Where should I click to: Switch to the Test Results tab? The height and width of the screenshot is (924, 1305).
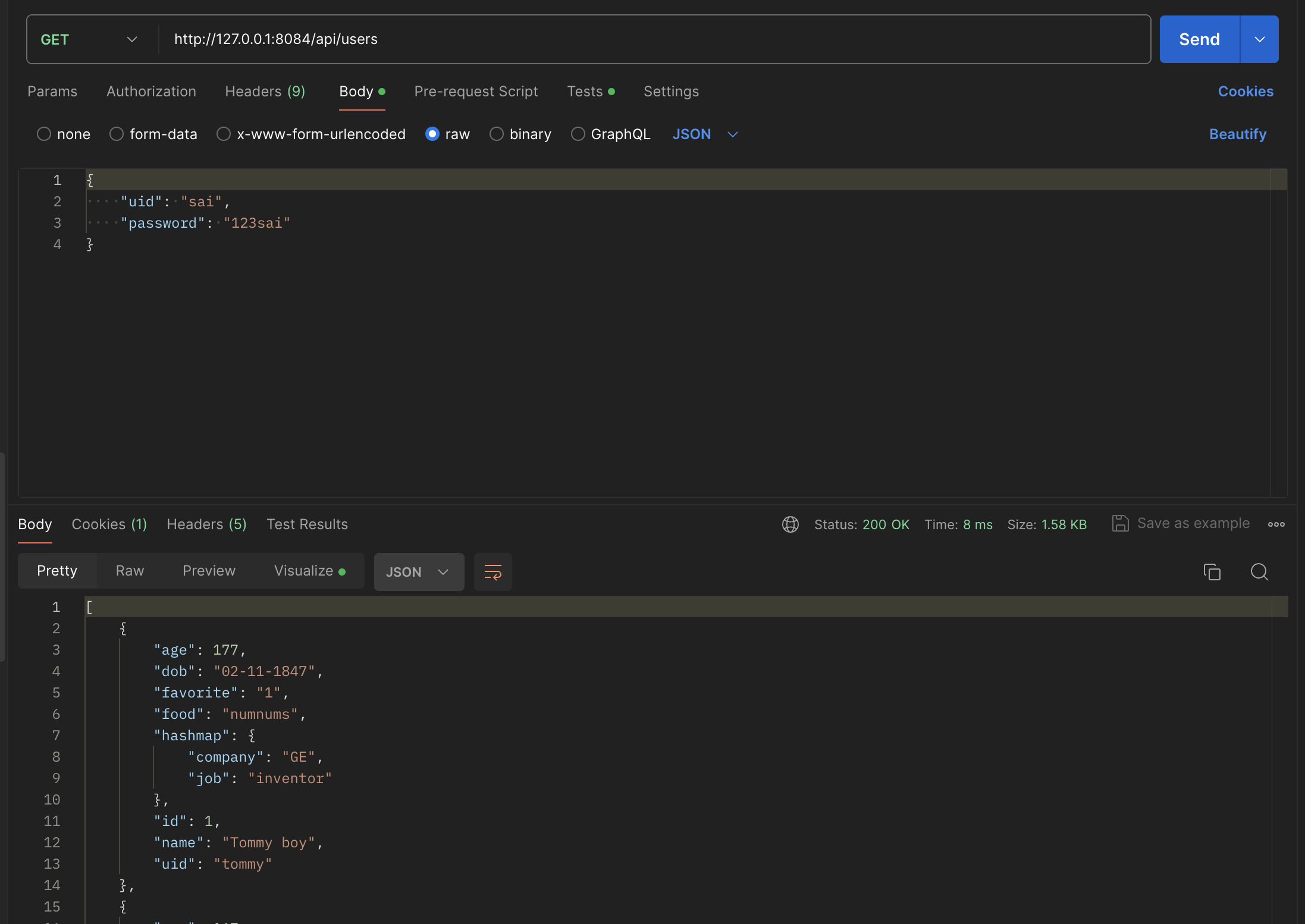coord(307,524)
